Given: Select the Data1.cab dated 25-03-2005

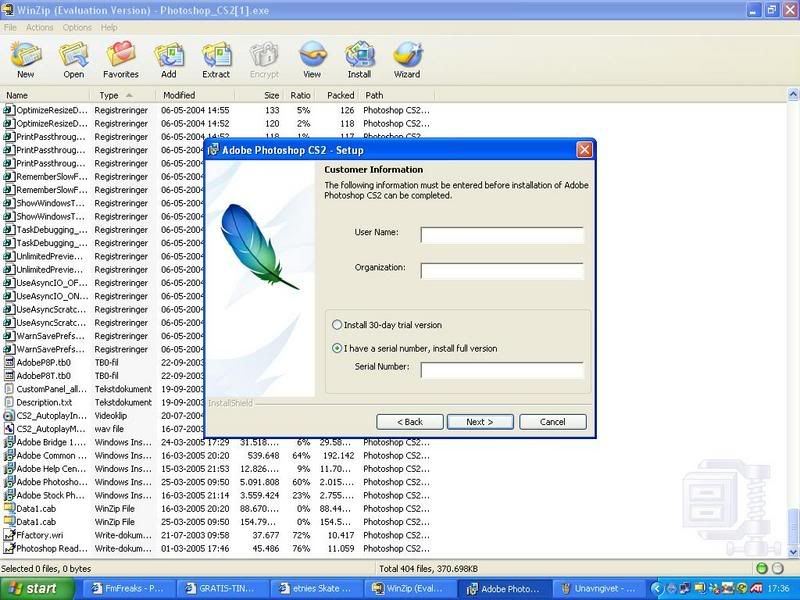Looking at the screenshot, I should 217,522.
